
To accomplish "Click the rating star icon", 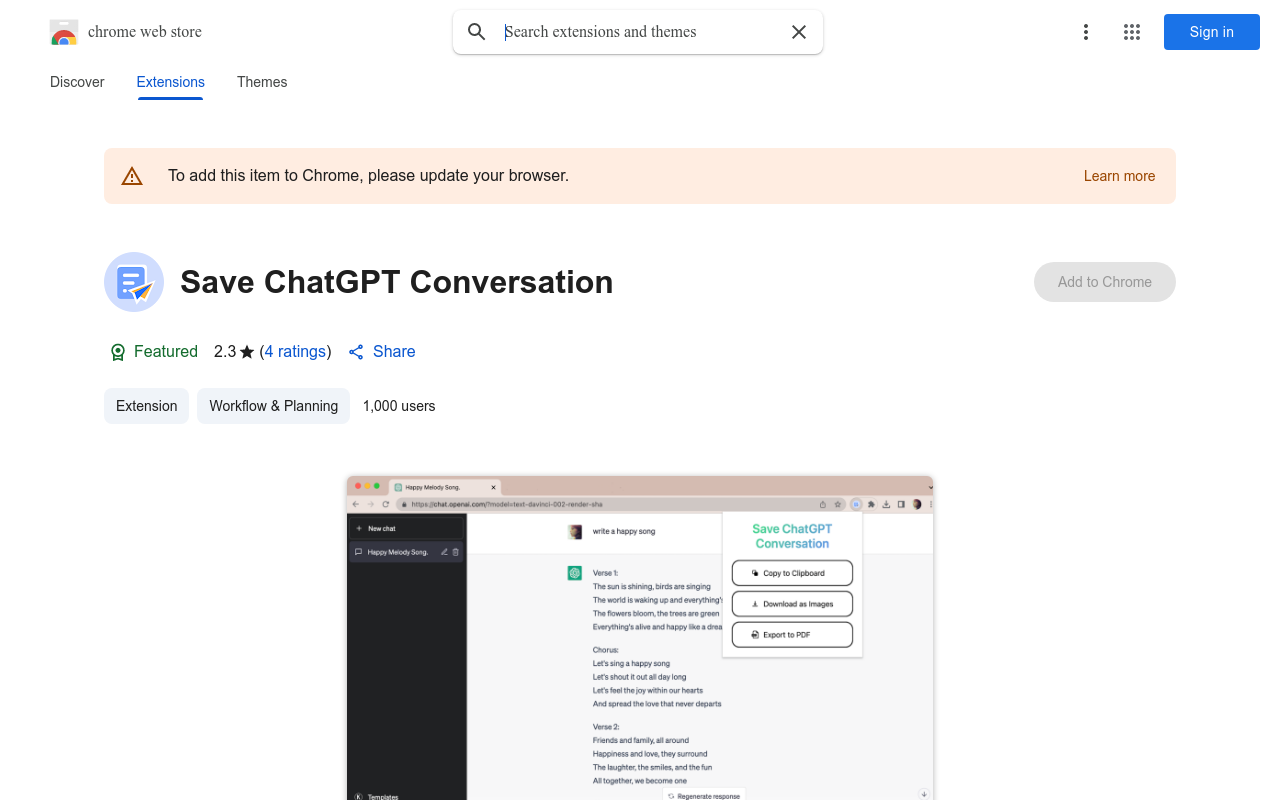I will pyautogui.click(x=247, y=352).
